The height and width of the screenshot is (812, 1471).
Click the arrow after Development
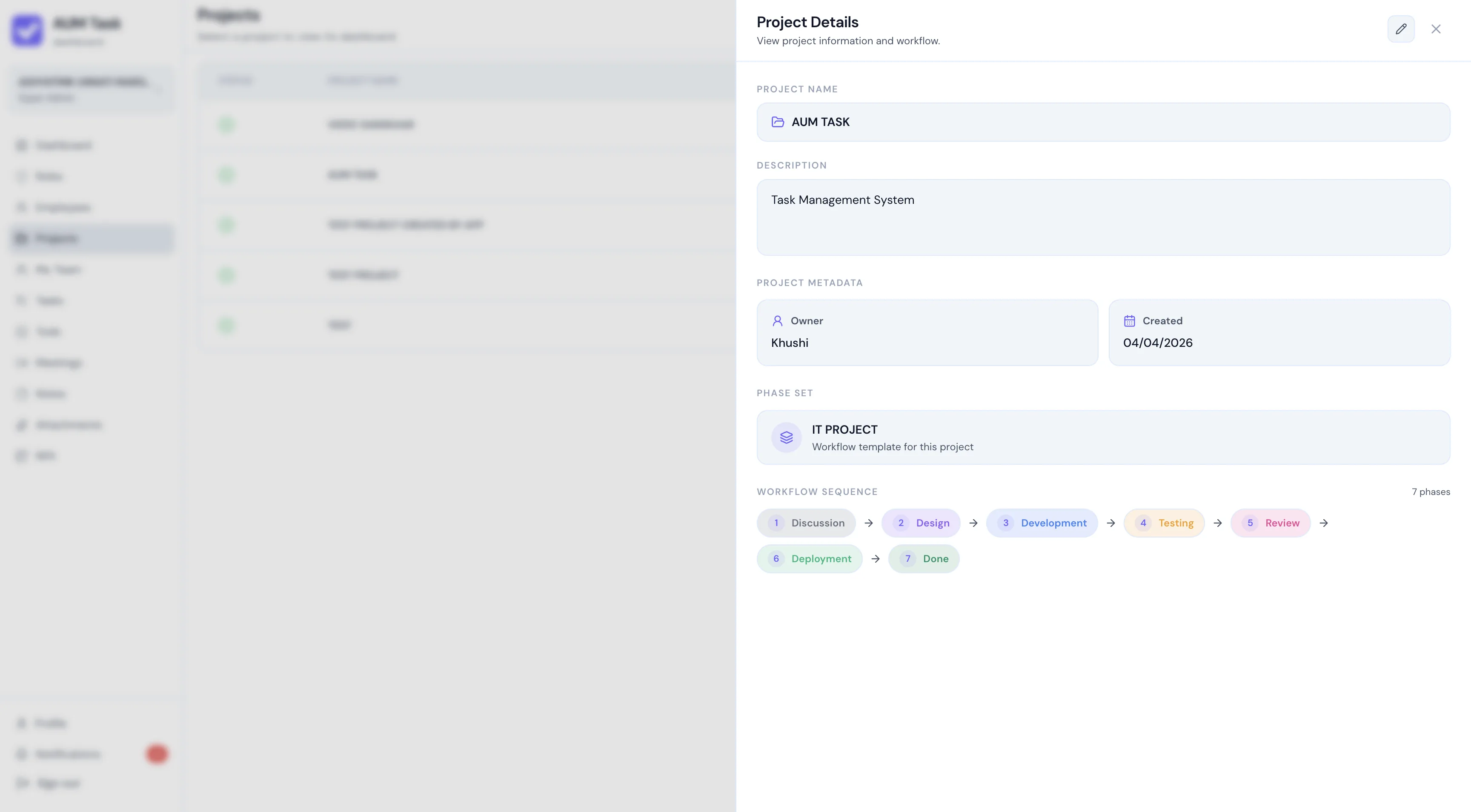(1110, 523)
